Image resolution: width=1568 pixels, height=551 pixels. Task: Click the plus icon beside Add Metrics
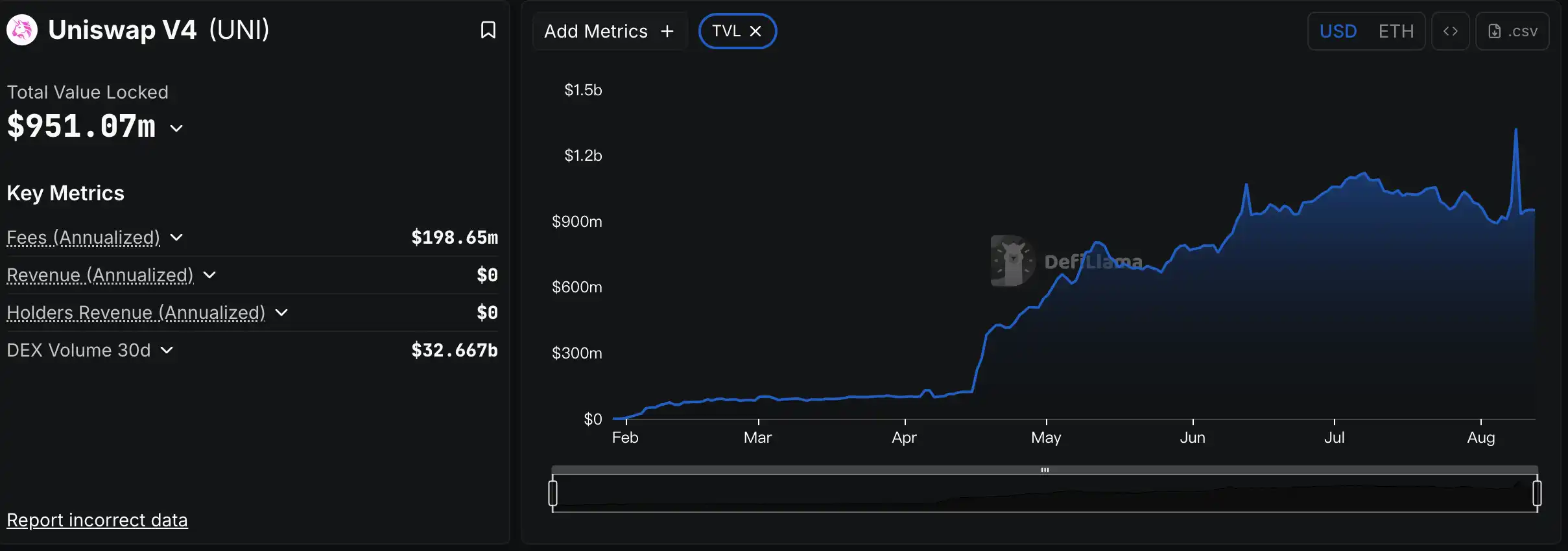click(667, 31)
